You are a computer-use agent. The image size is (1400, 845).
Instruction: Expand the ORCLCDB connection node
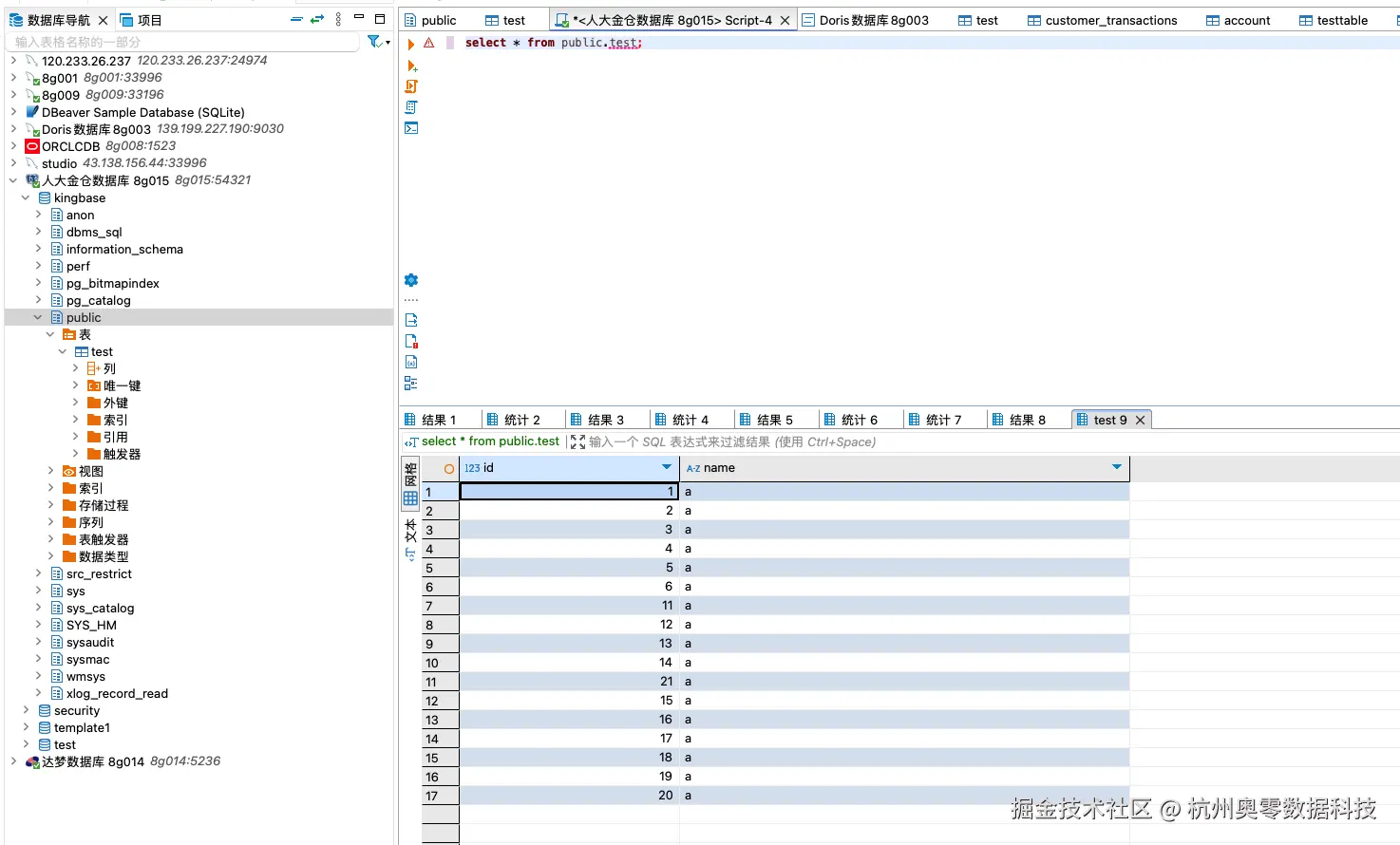[x=13, y=146]
